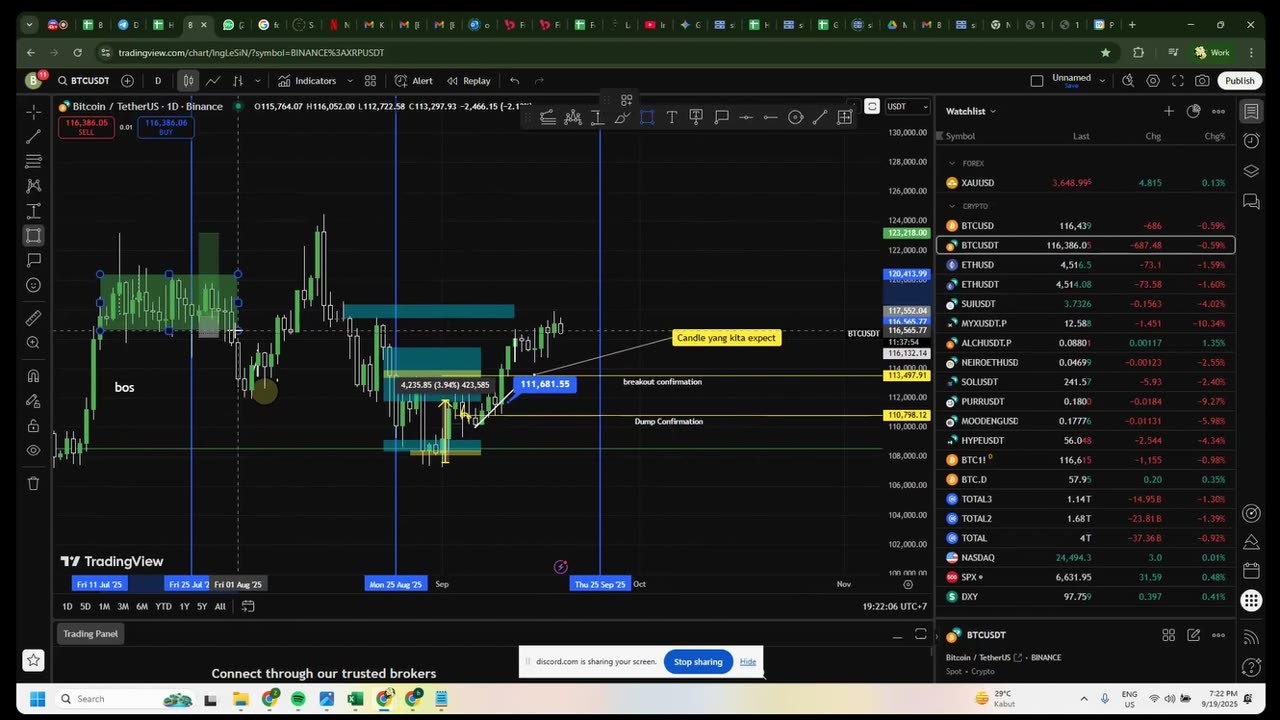Open the chats panel in right sidebar
The image size is (1280, 720).
click(1251, 202)
